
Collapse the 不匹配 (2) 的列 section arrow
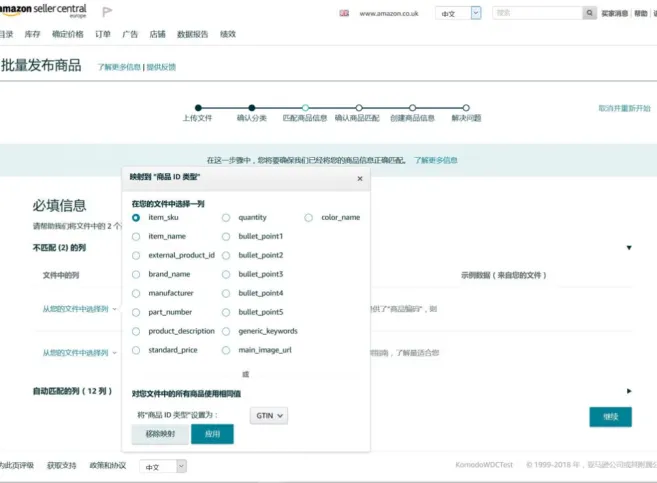coord(629,248)
